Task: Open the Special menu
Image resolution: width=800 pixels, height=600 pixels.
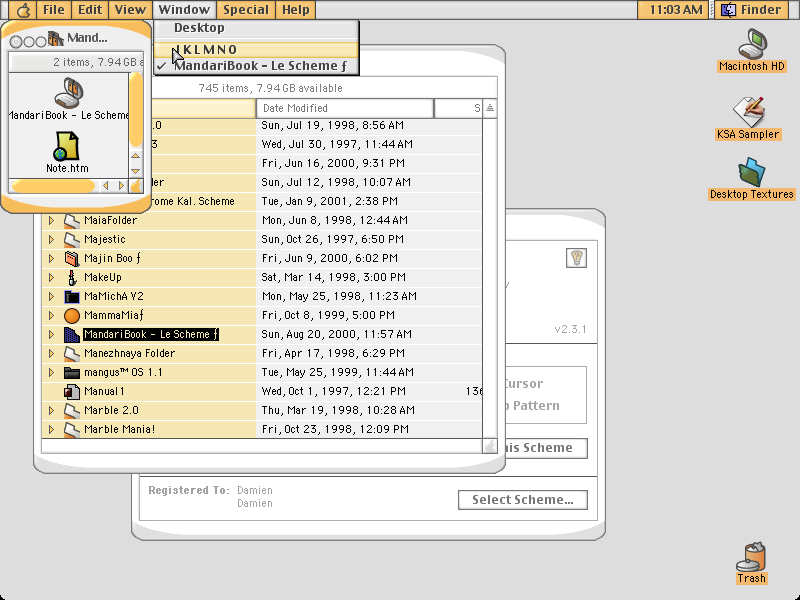Action: pyautogui.click(x=245, y=10)
